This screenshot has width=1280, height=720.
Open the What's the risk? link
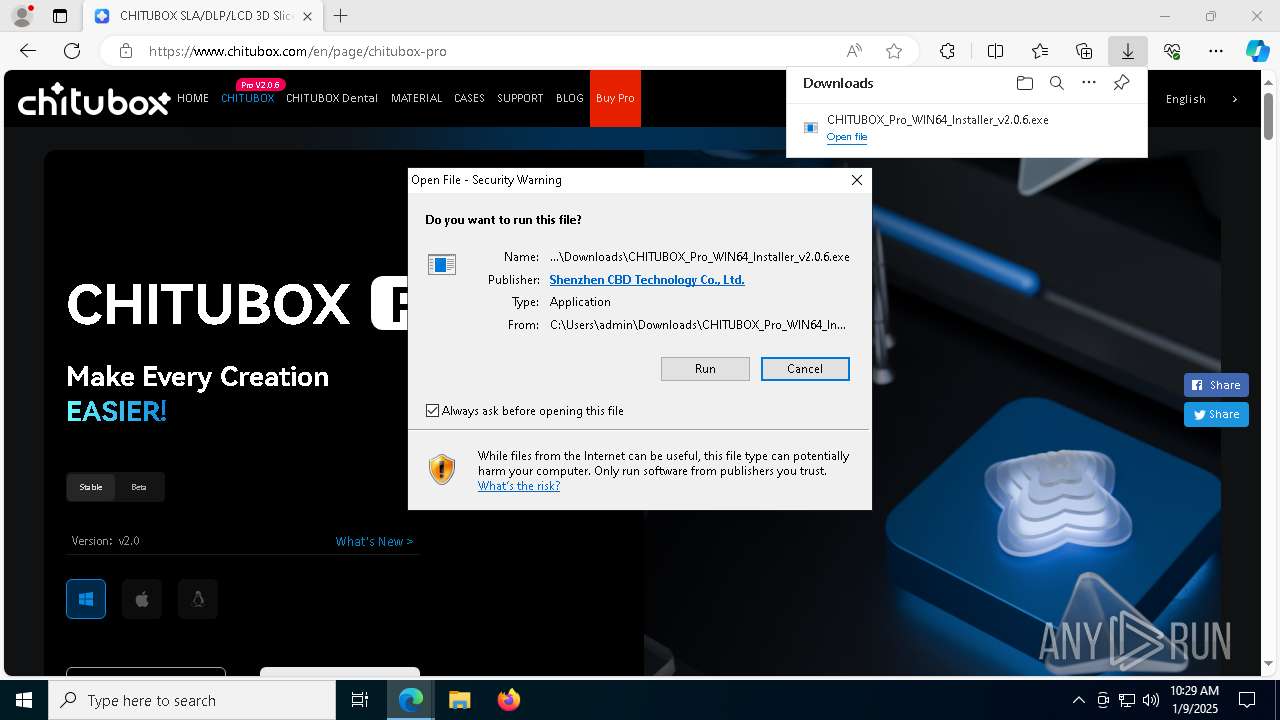(519, 486)
